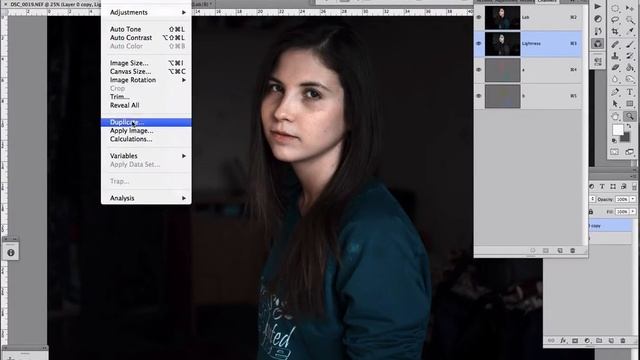Open Image Size dialog

[146, 63]
